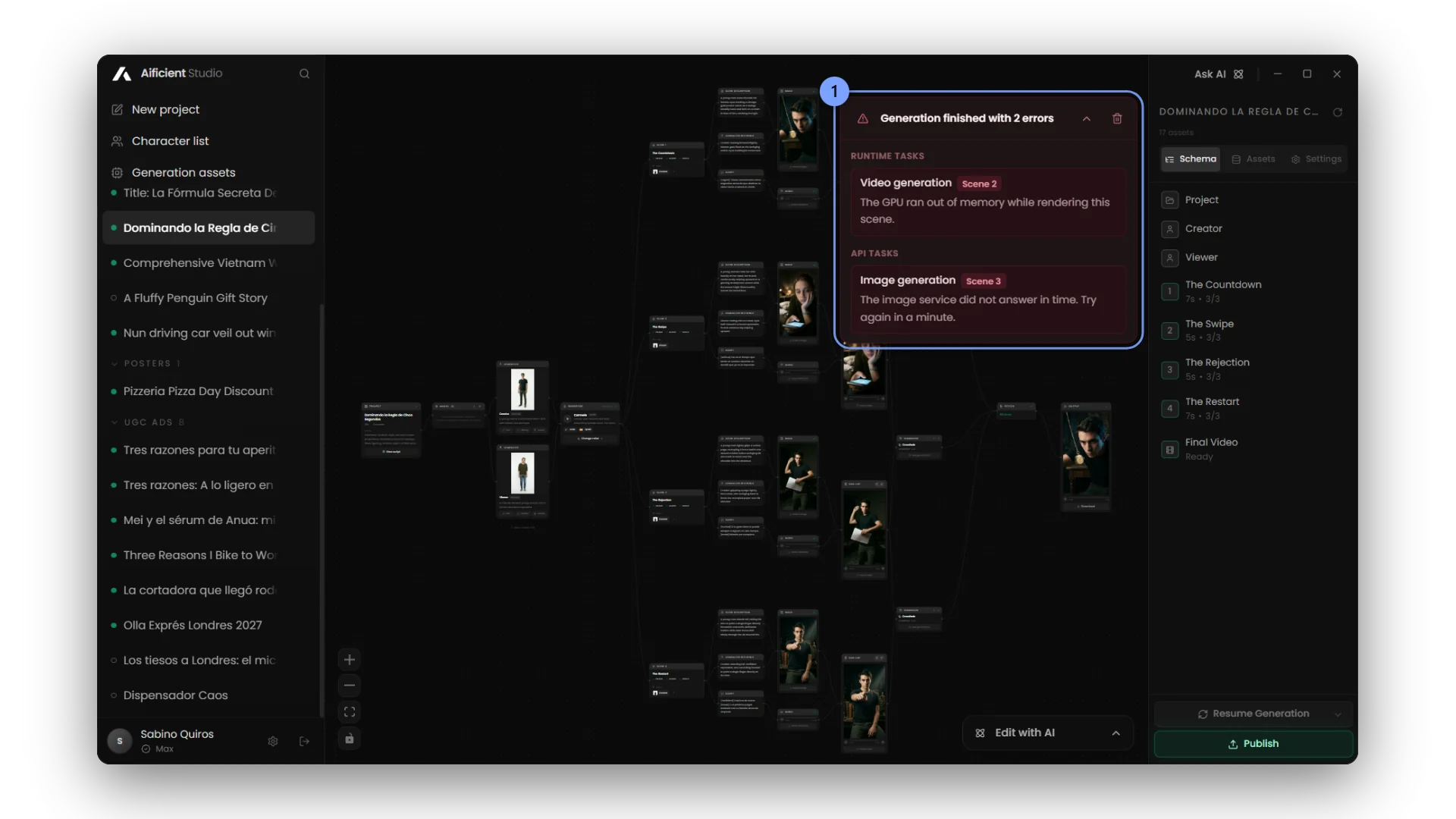
Task: Open Ask AI
Action: 1219,74
